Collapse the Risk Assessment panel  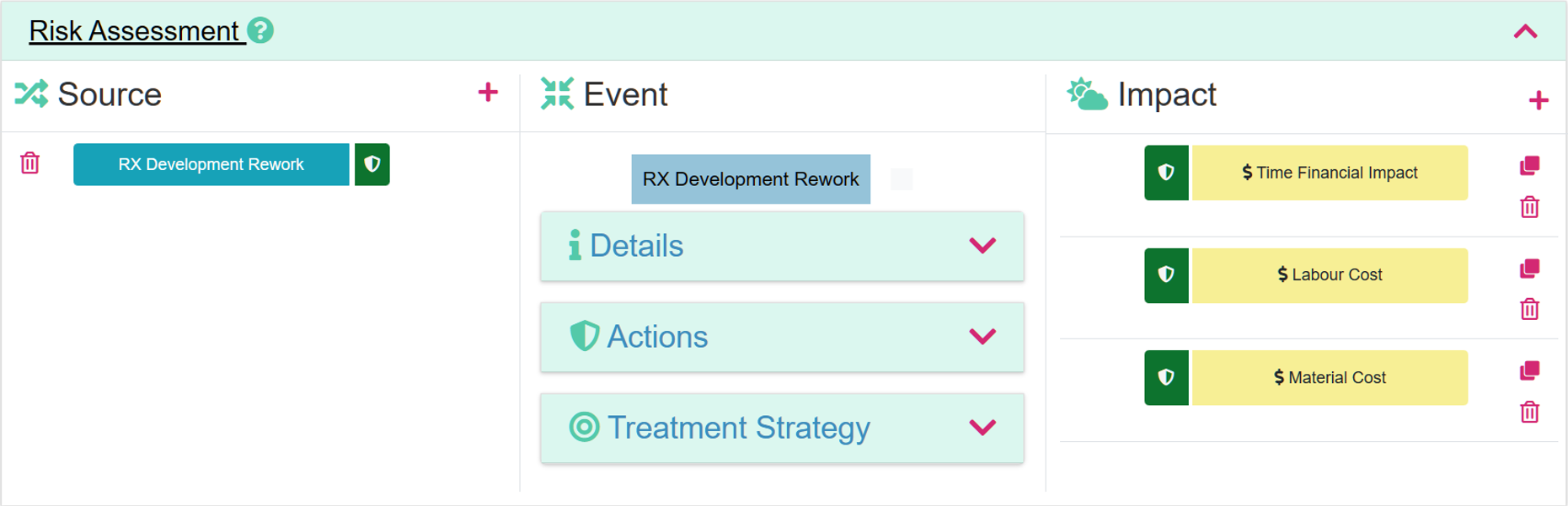tap(1525, 32)
